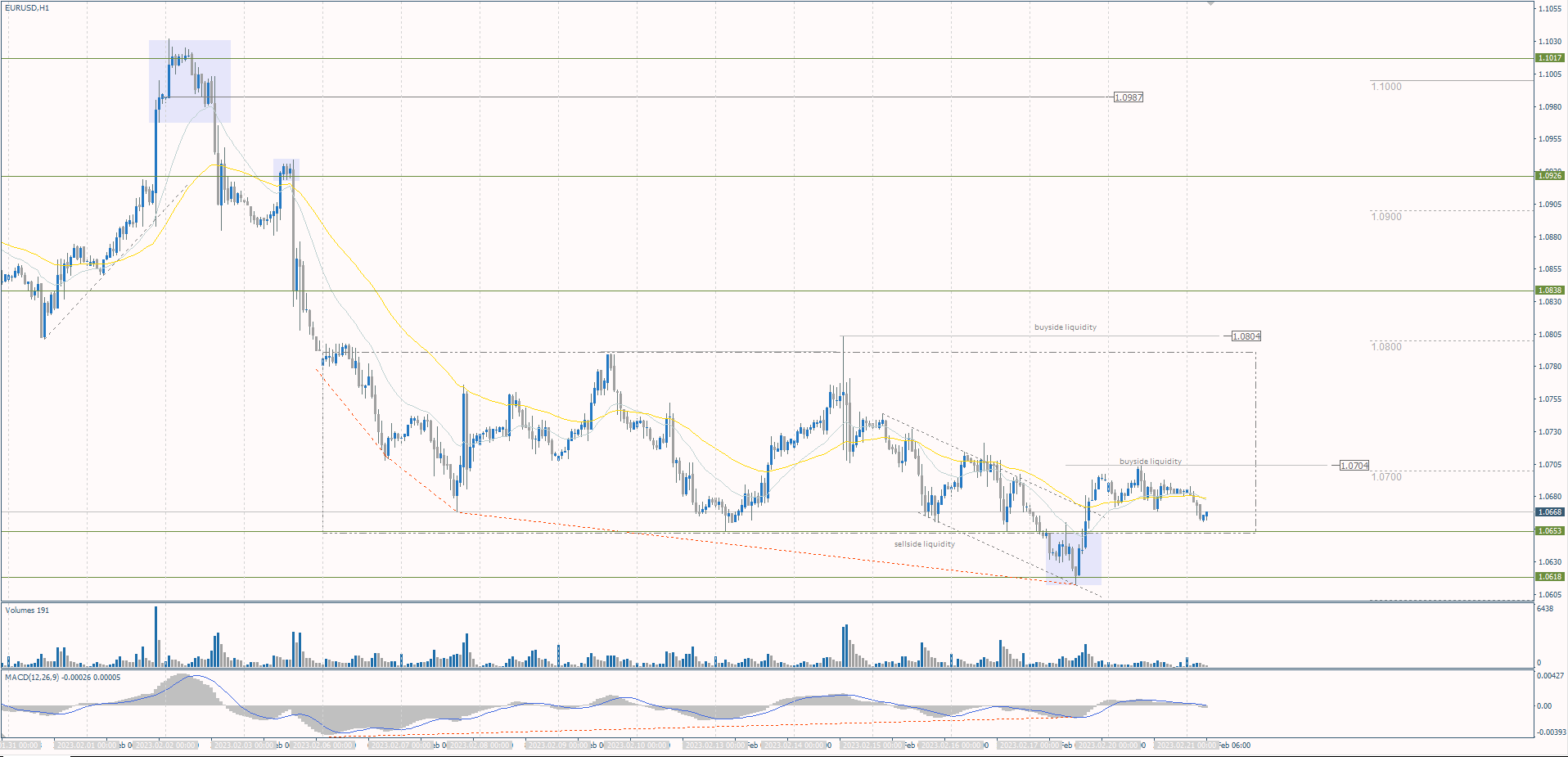Image resolution: width=1568 pixels, height=757 pixels.
Task: Click the 2023.02.07 00:00 date marker
Action: (x=401, y=746)
